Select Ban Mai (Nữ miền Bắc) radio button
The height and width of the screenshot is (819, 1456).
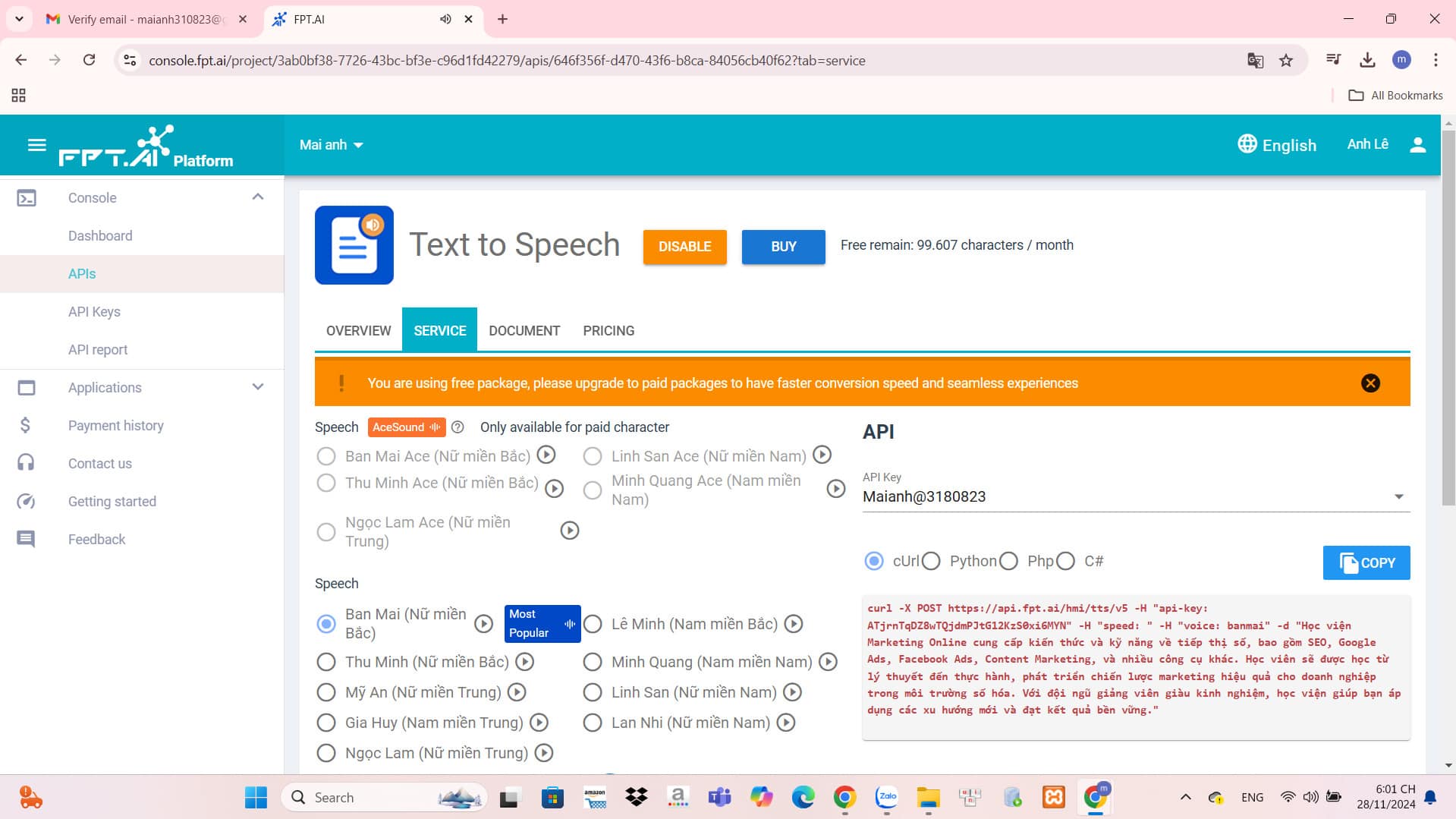coord(326,624)
